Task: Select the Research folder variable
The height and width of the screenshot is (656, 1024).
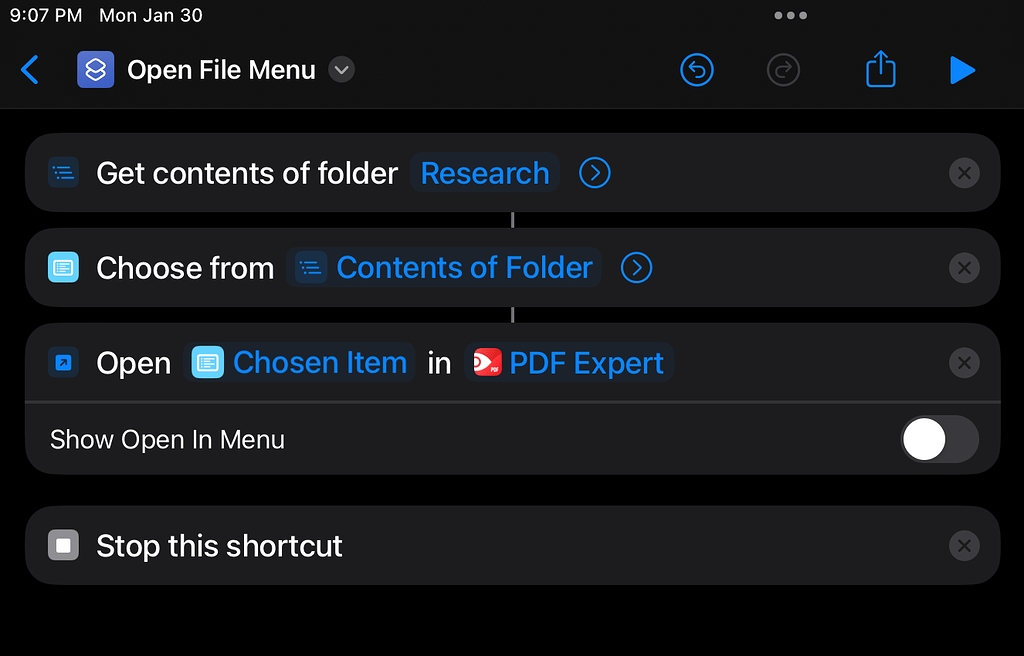Action: point(484,172)
